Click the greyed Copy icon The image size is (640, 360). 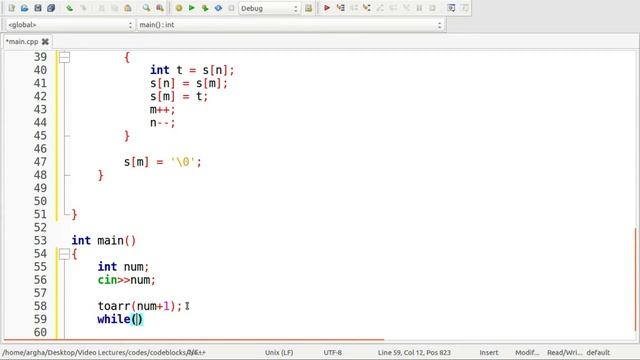click(x=115, y=8)
